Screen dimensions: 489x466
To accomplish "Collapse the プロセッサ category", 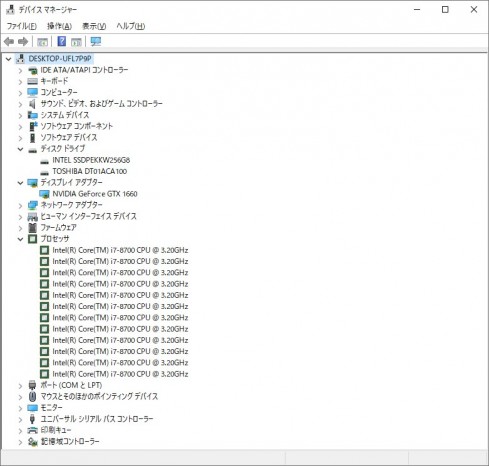I will click(x=20, y=239).
